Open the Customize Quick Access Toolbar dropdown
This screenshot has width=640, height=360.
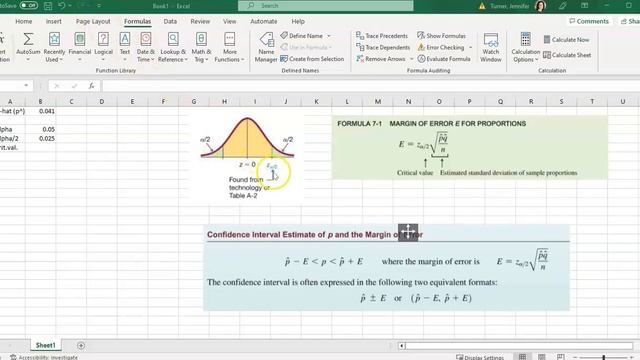coord(99,6)
